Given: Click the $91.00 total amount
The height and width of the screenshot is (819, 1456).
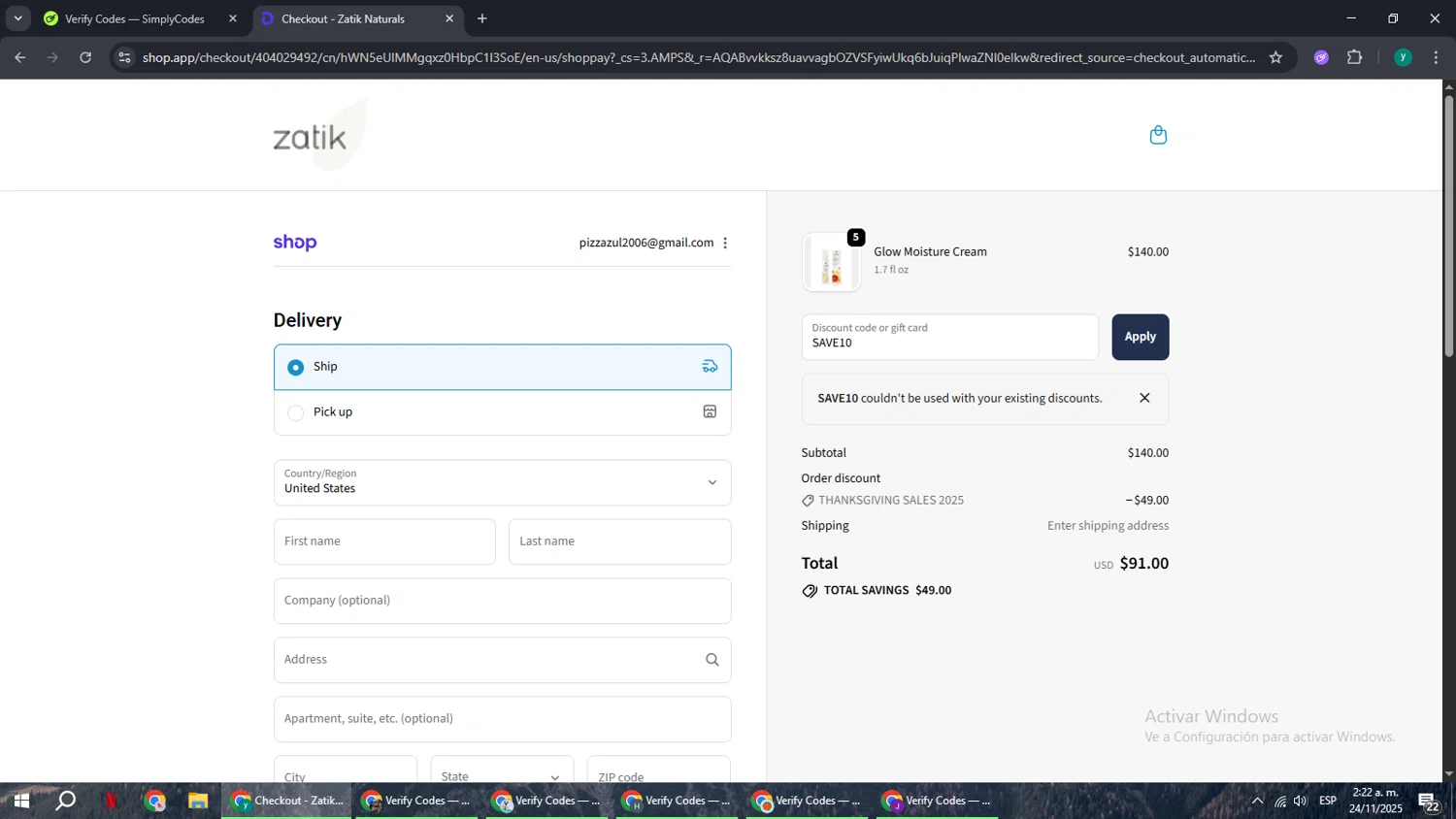Looking at the screenshot, I should pos(1143,563).
